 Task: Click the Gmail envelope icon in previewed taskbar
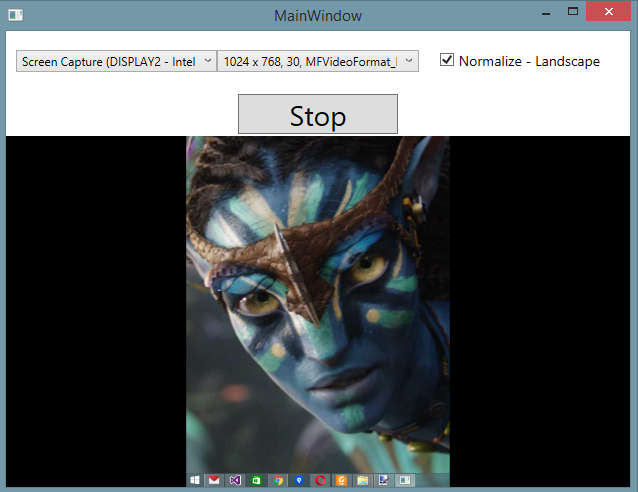click(x=214, y=480)
